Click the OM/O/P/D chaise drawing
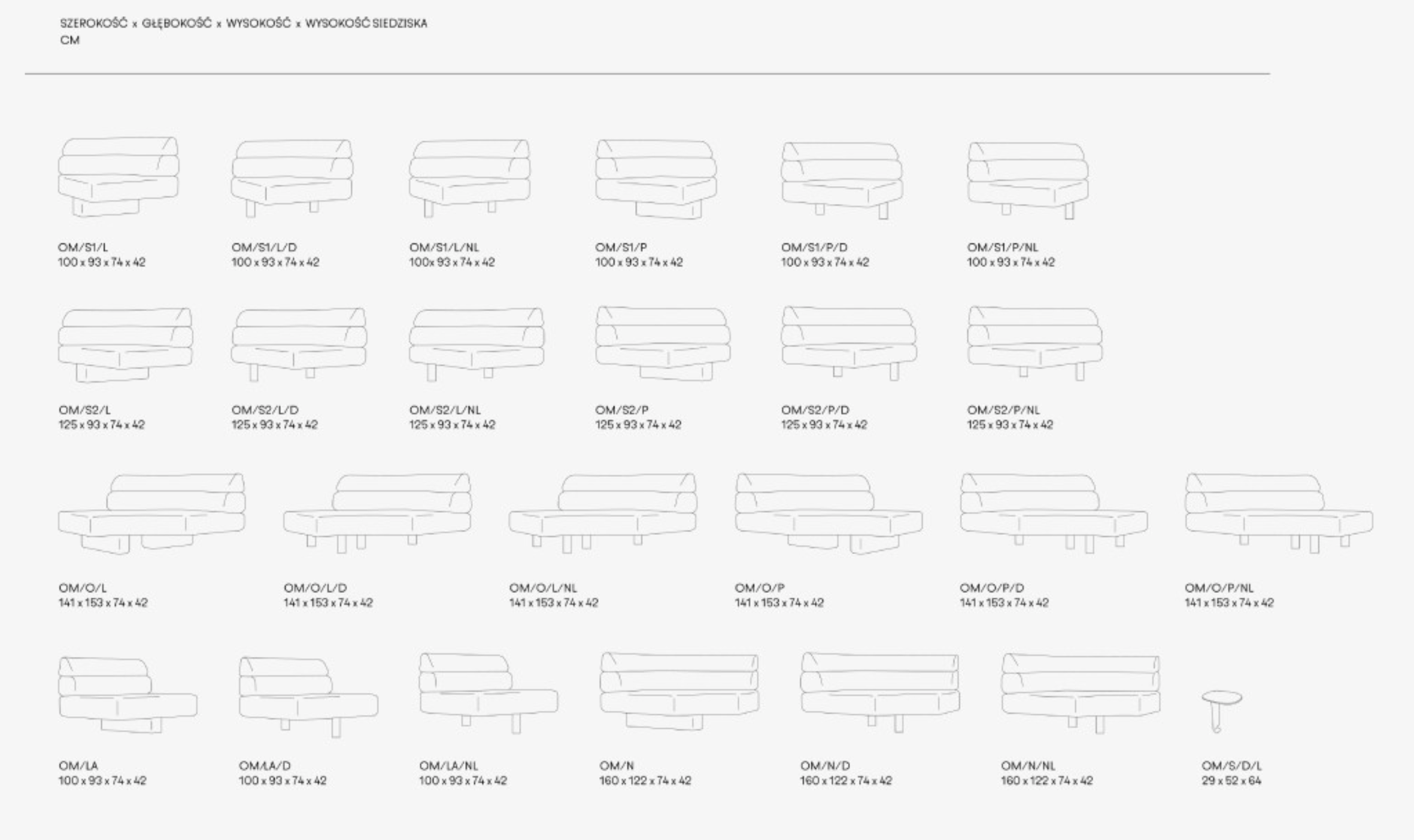Image resolution: width=1414 pixels, height=840 pixels. point(1054,513)
